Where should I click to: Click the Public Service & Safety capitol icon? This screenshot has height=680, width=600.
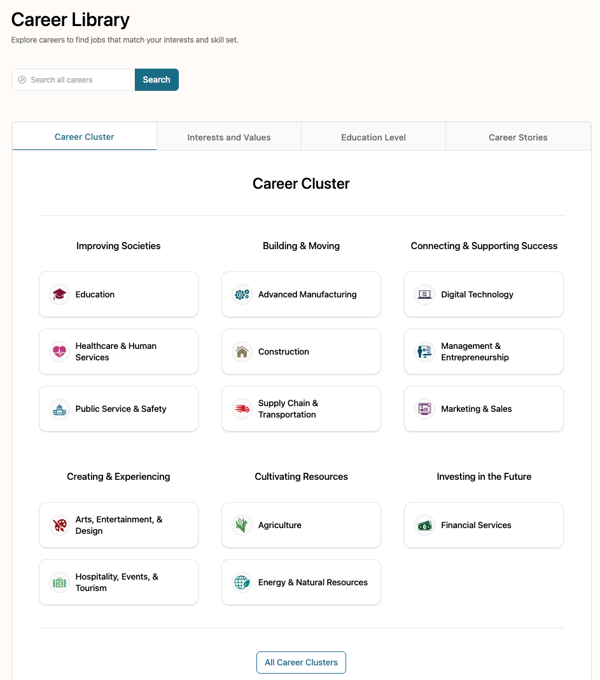tap(59, 409)
